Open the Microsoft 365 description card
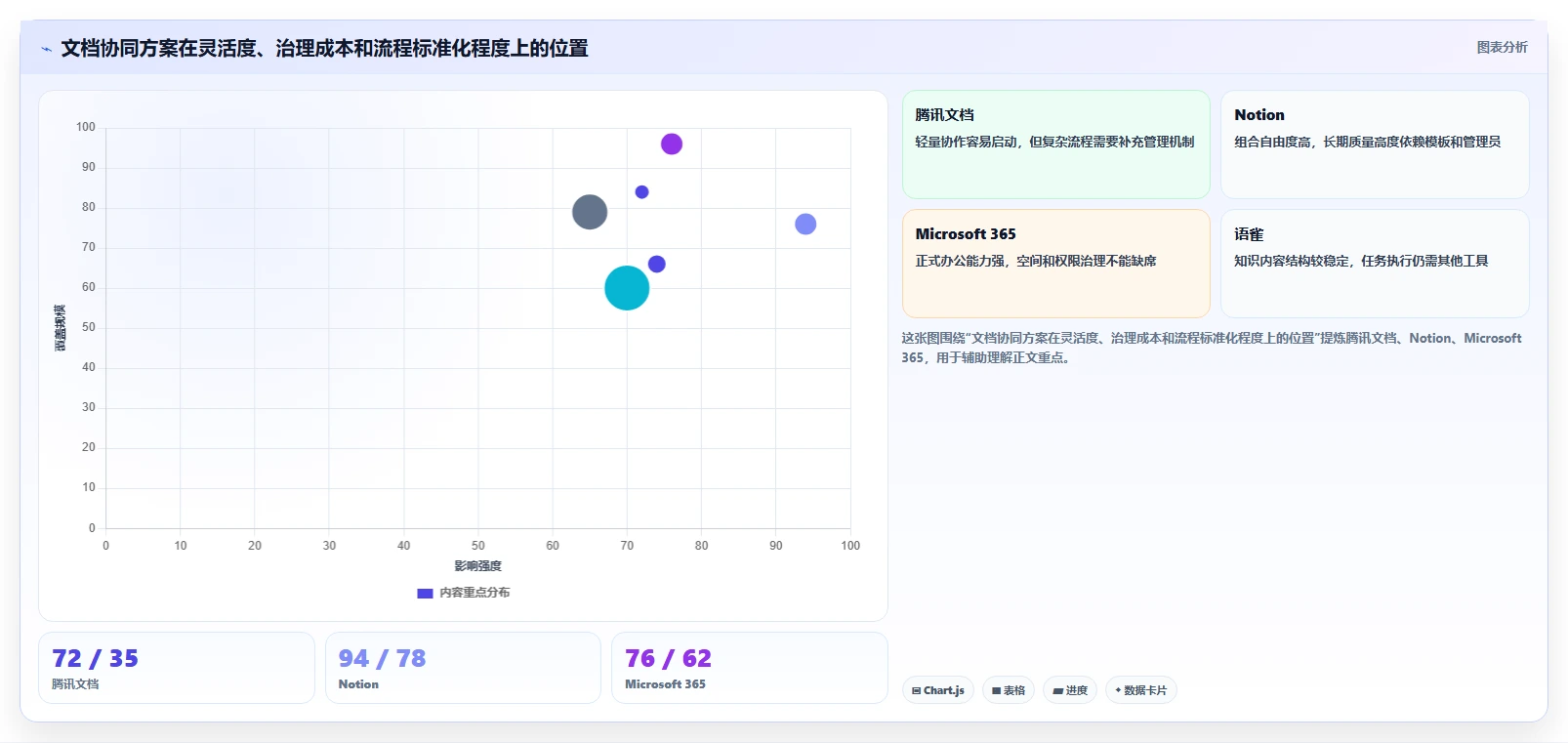 pos(1055,264)
